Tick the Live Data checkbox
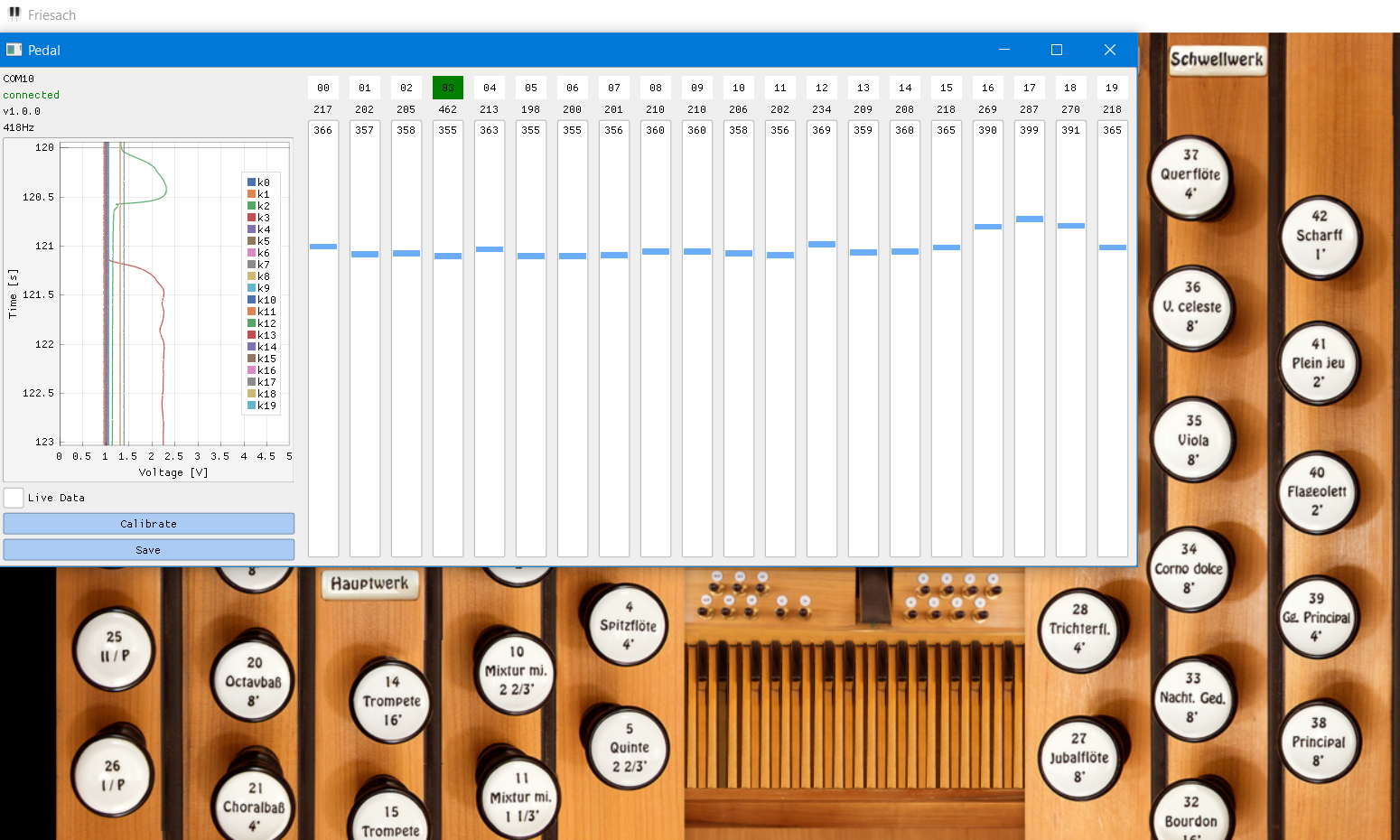The width and height of the screenshot is (1400, 840). click(14, 498)
